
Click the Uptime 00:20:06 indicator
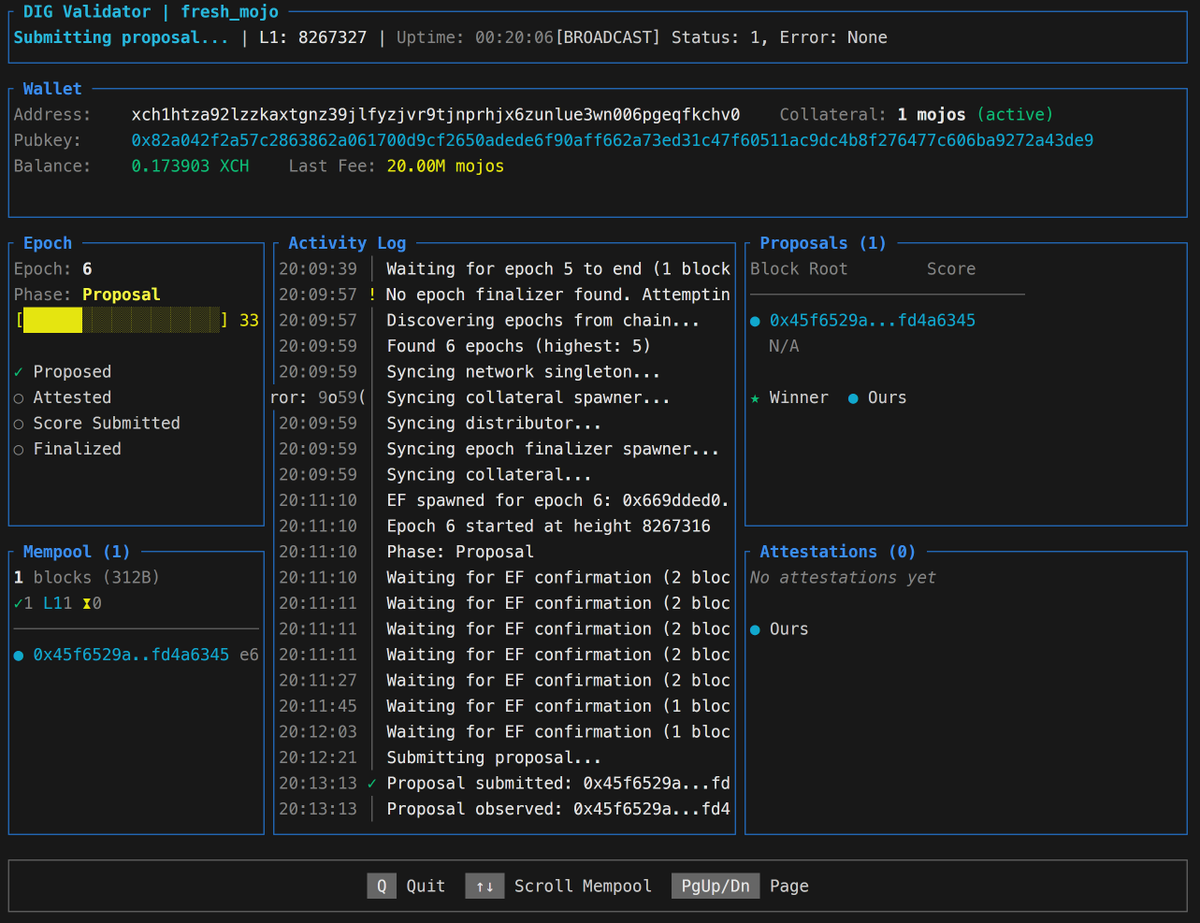click(476, 37)
